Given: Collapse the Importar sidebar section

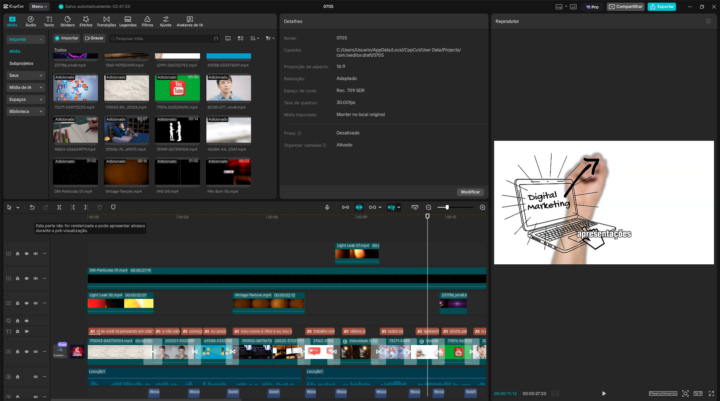Looking at the screenshot, I should pyautogui.click(x=25, y=40).
